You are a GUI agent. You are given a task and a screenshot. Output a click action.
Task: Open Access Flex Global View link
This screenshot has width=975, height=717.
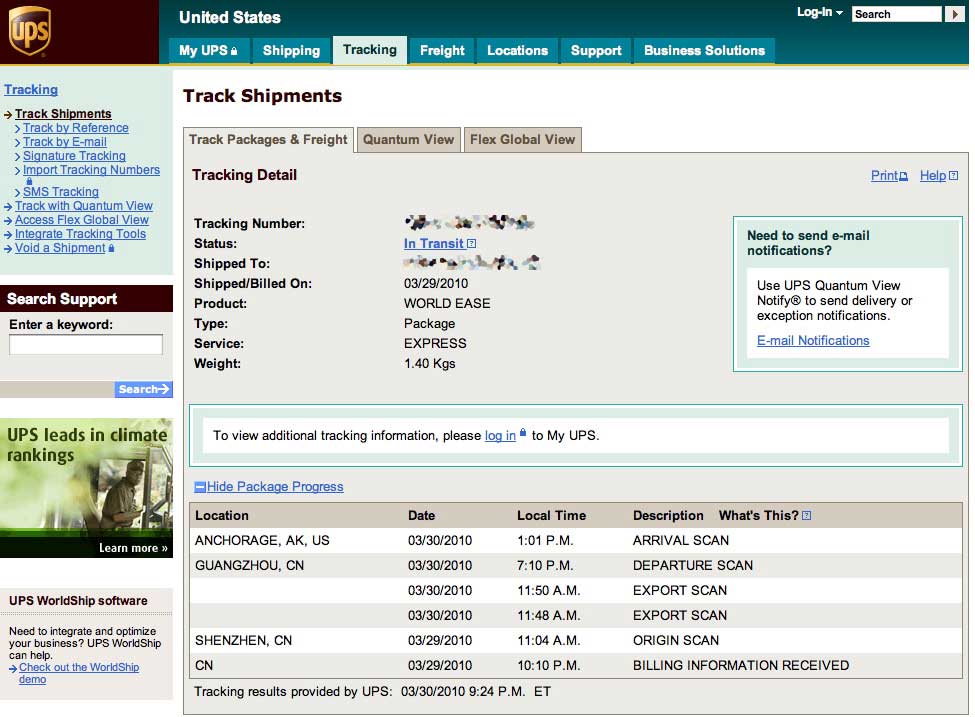tap(82, 220)
